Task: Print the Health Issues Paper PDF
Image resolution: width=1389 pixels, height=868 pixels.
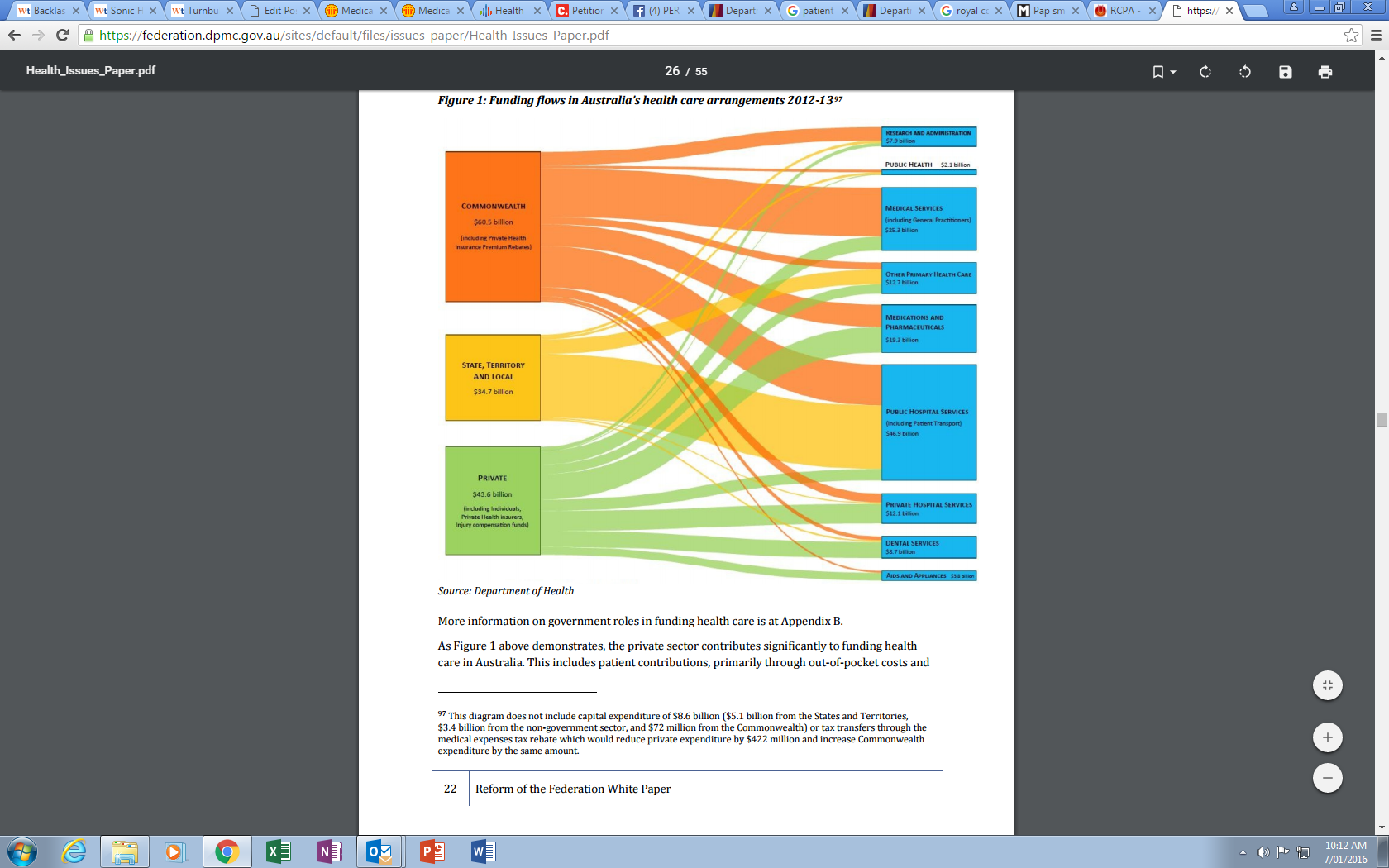Action: click(x=1325, y=72)
